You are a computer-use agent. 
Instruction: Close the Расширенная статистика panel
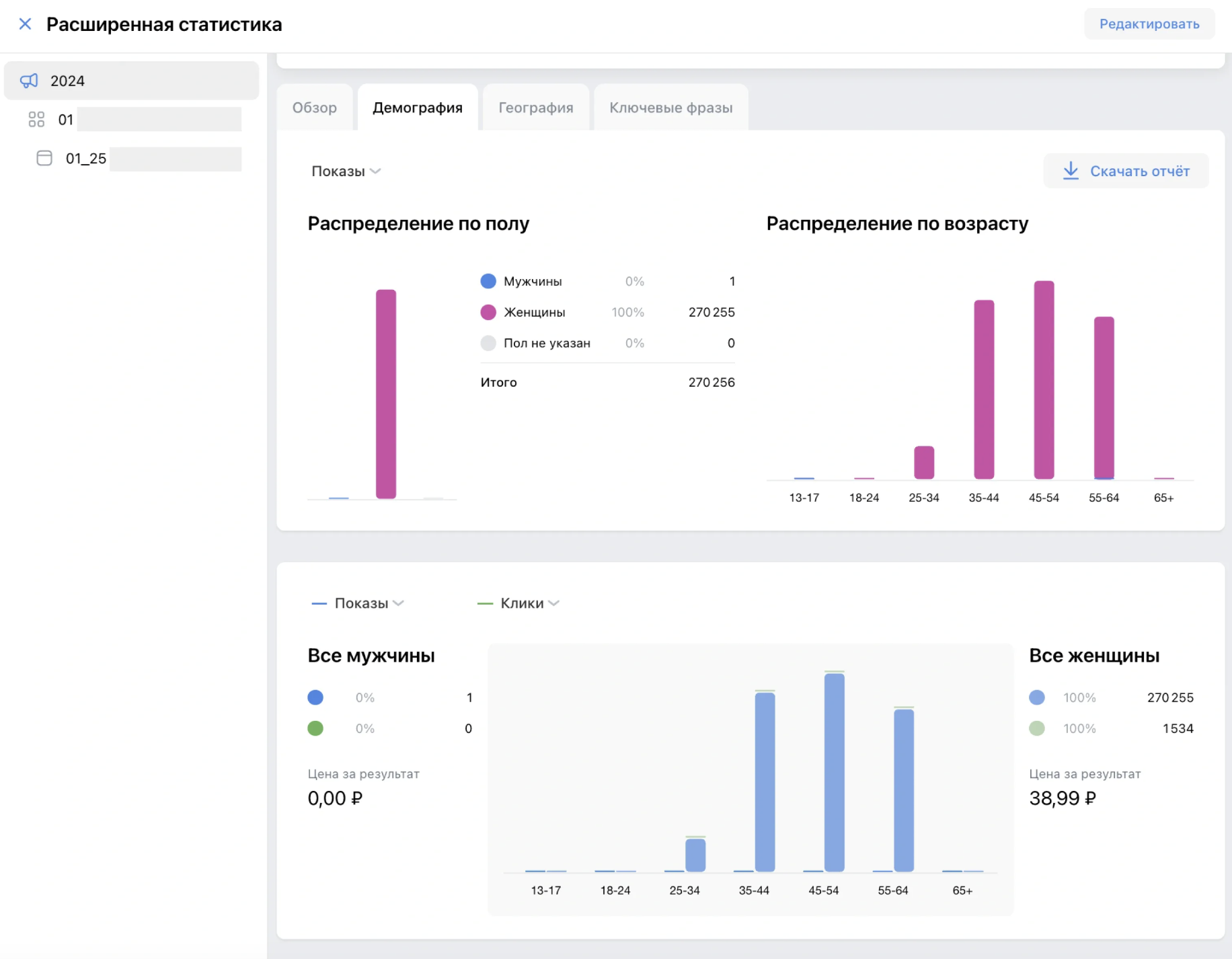tap(25, 24)
